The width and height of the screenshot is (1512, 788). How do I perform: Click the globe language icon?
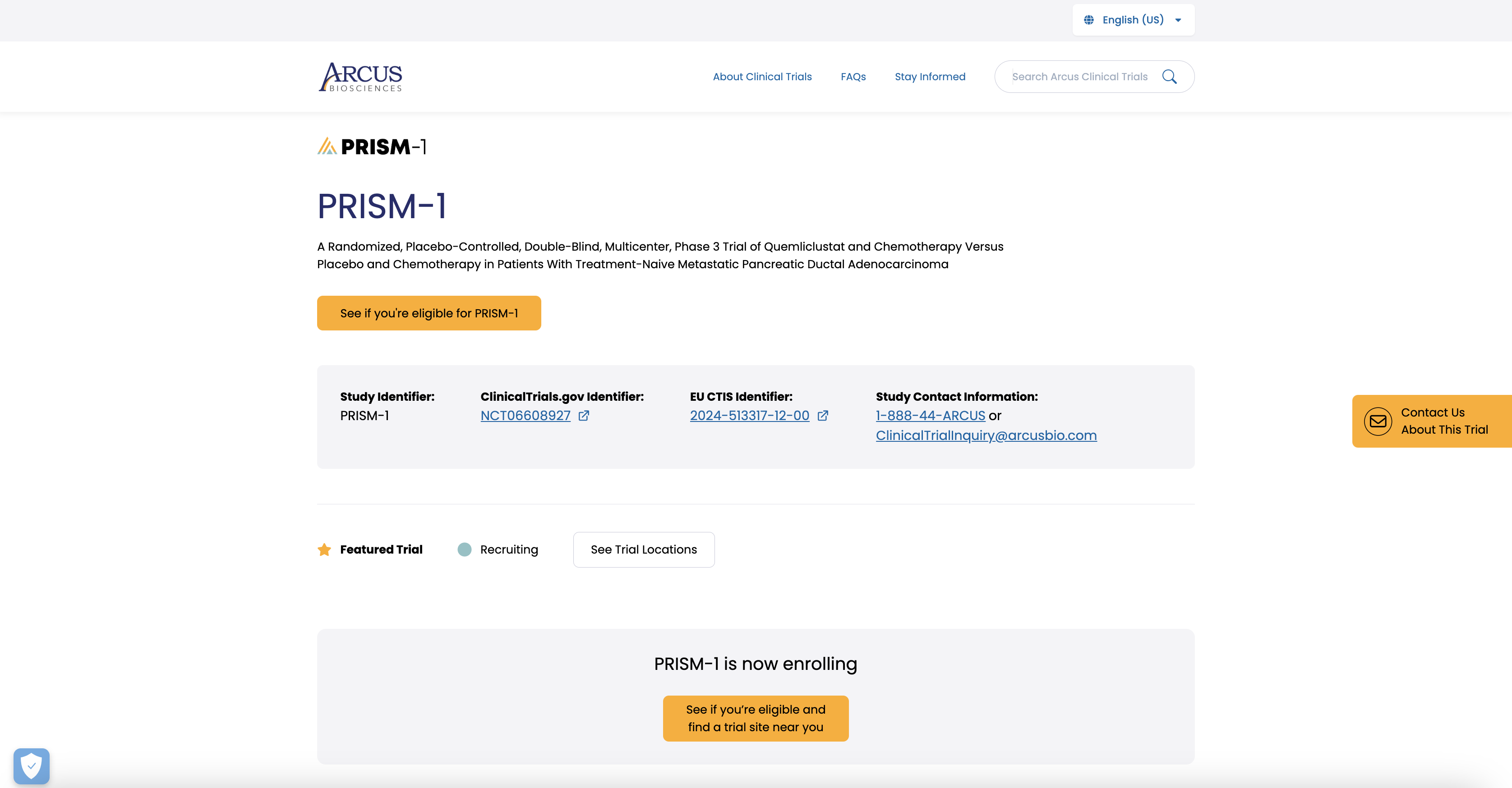pos(1089,20)
